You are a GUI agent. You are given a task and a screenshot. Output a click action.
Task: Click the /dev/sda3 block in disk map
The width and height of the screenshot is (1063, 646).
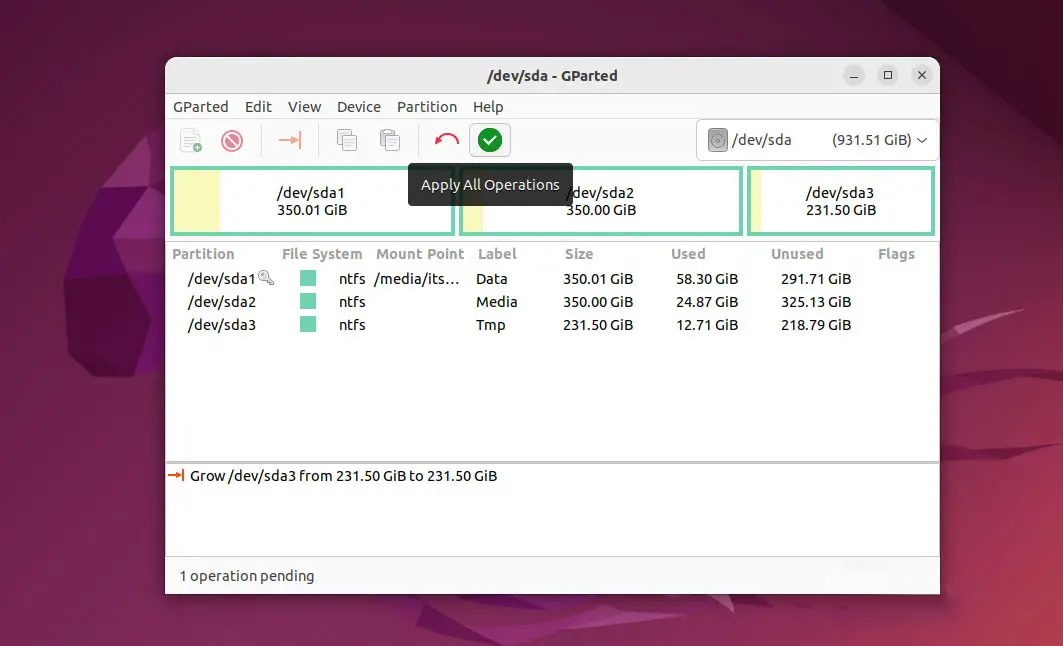coord(841,201)
